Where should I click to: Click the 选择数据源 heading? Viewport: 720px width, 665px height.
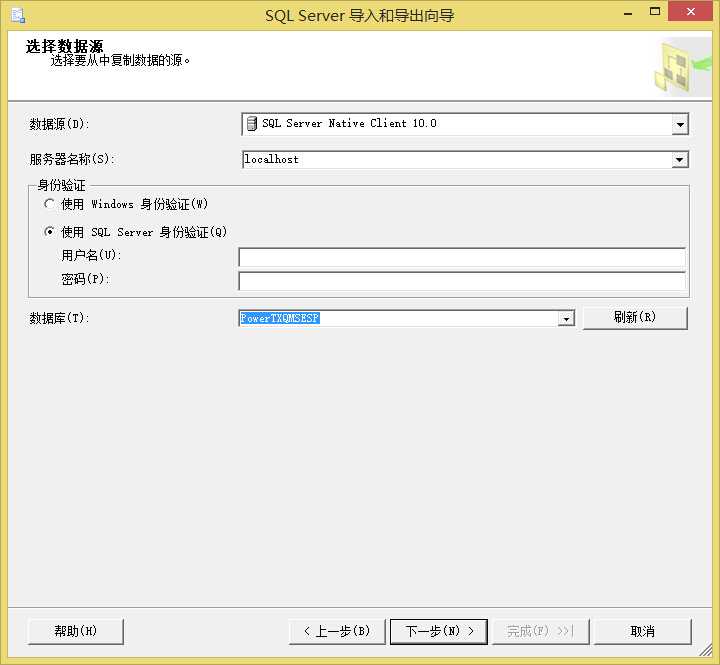click(x=64, y=46)
